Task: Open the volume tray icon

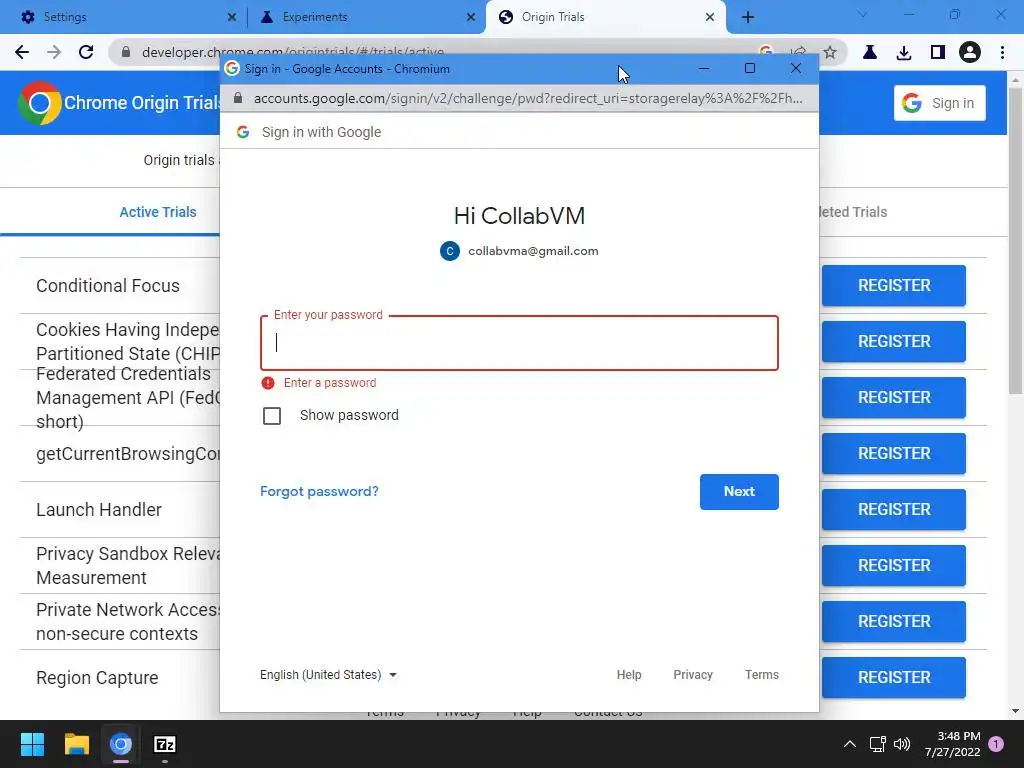Action: click(x=902, y=744)
